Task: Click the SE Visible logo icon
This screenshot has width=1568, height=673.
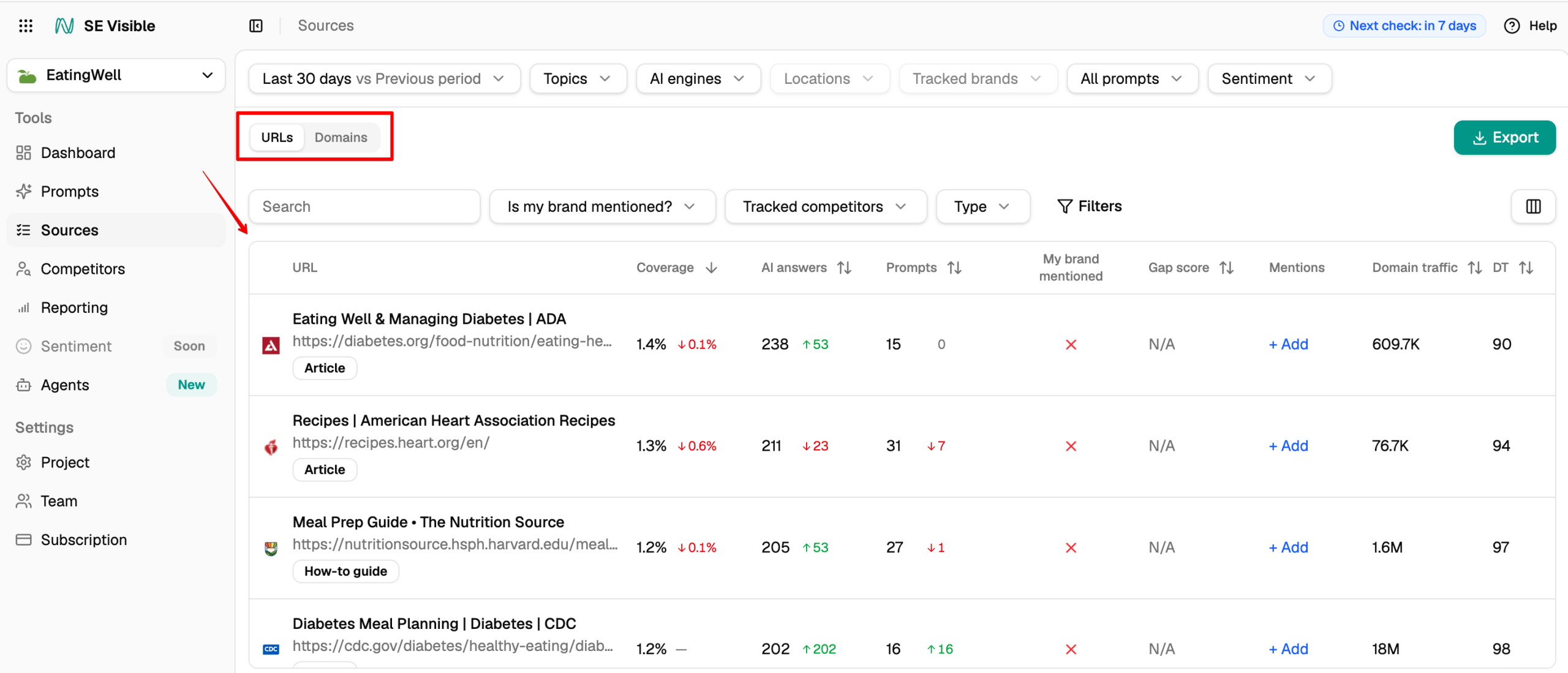Action: 64,26
